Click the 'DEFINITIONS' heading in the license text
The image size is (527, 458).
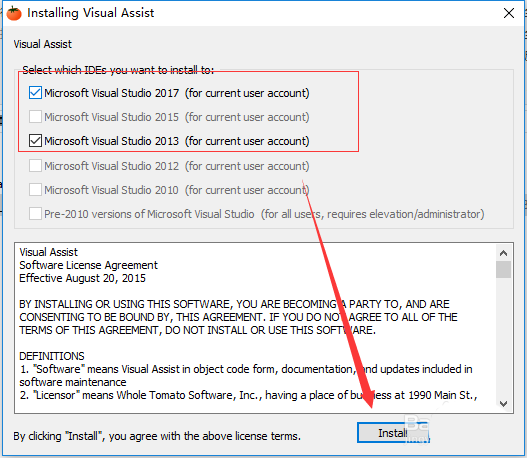click(x=52, y=356)
